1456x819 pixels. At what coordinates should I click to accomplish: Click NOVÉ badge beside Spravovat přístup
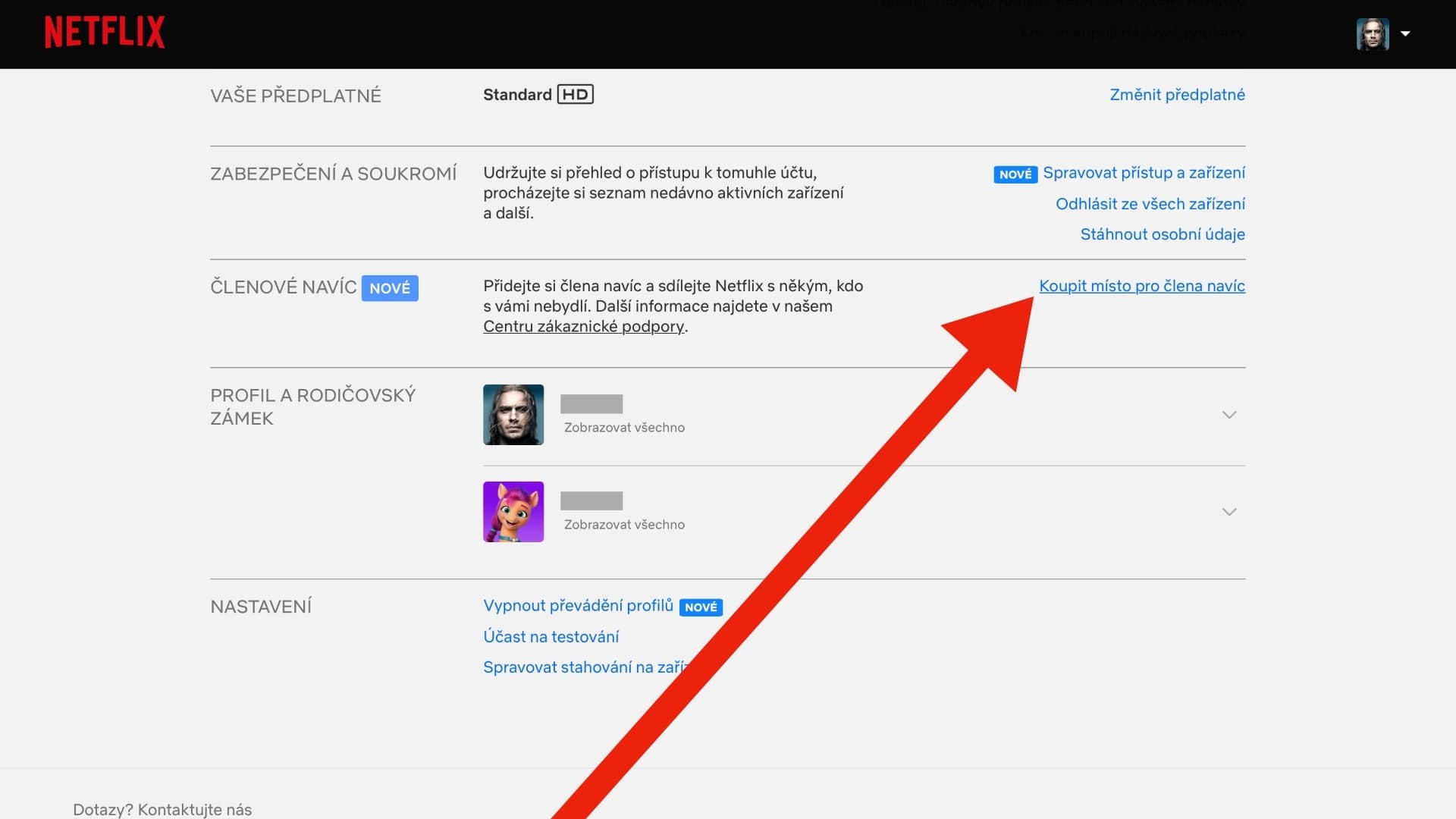pyautogui.click(x=1015, y=174)
